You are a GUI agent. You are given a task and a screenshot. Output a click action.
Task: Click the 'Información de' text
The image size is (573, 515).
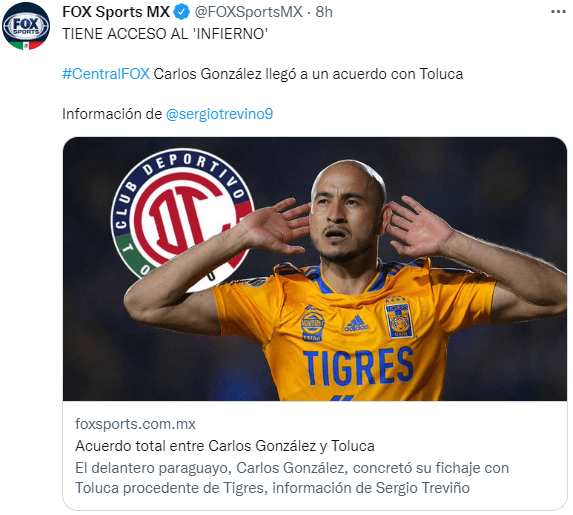[x=112, y=114]
